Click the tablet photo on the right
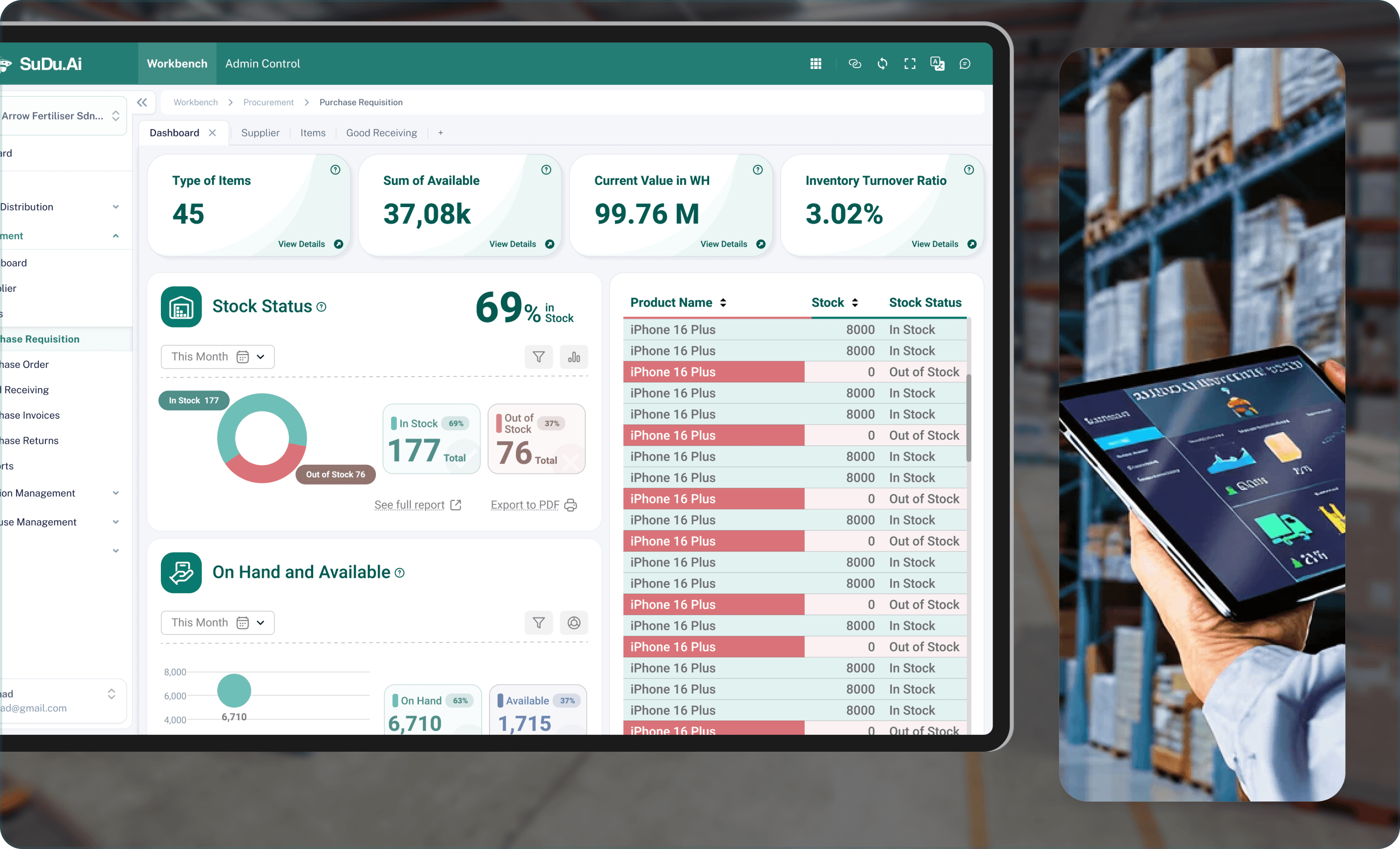 click(1202, 425)
